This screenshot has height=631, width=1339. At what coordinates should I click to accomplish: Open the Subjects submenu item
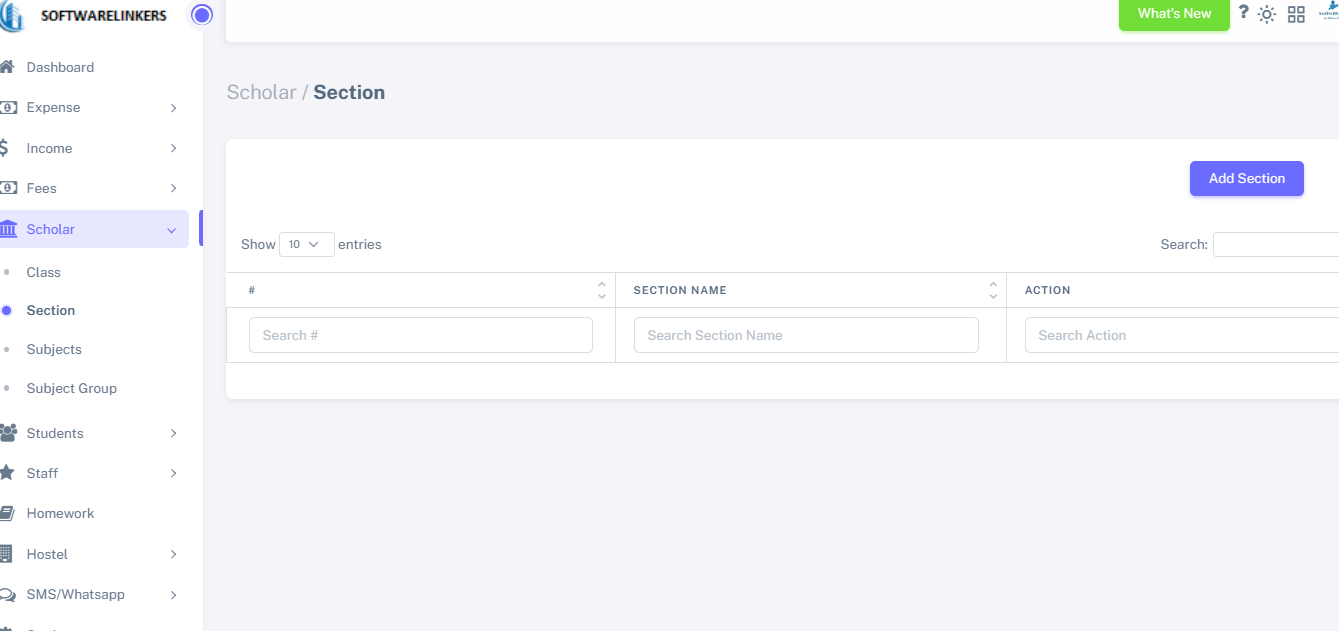(54, 349)
